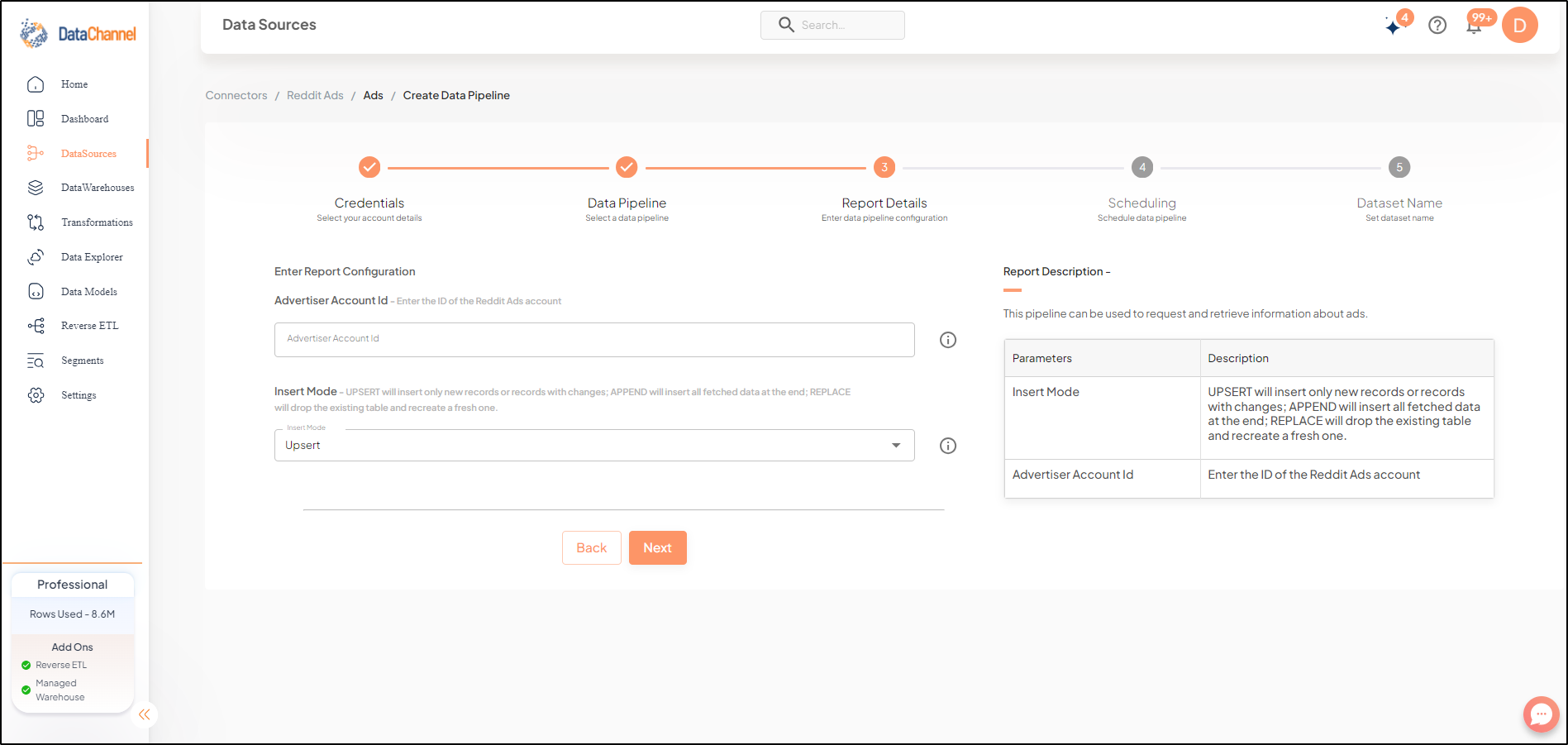
Task: Click the DataChannel logo
Action: 78,33
